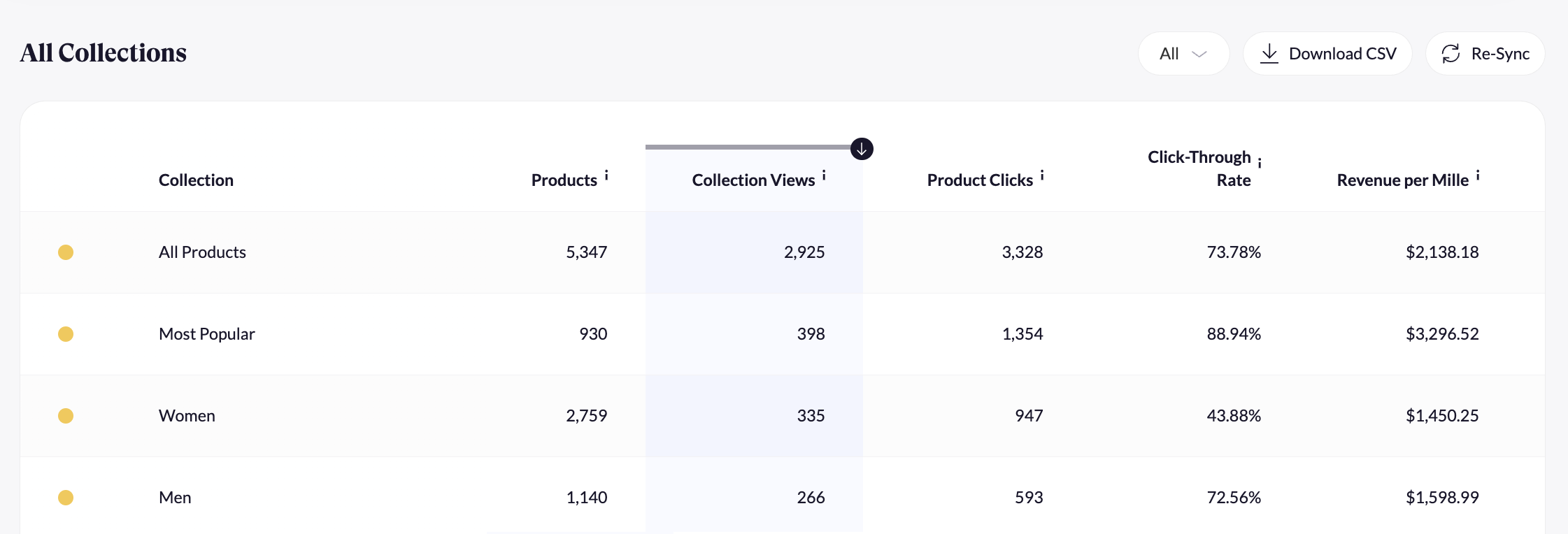1568x534 pixels.
Task: Sort by the Products column header
Action: click(564, 180)
